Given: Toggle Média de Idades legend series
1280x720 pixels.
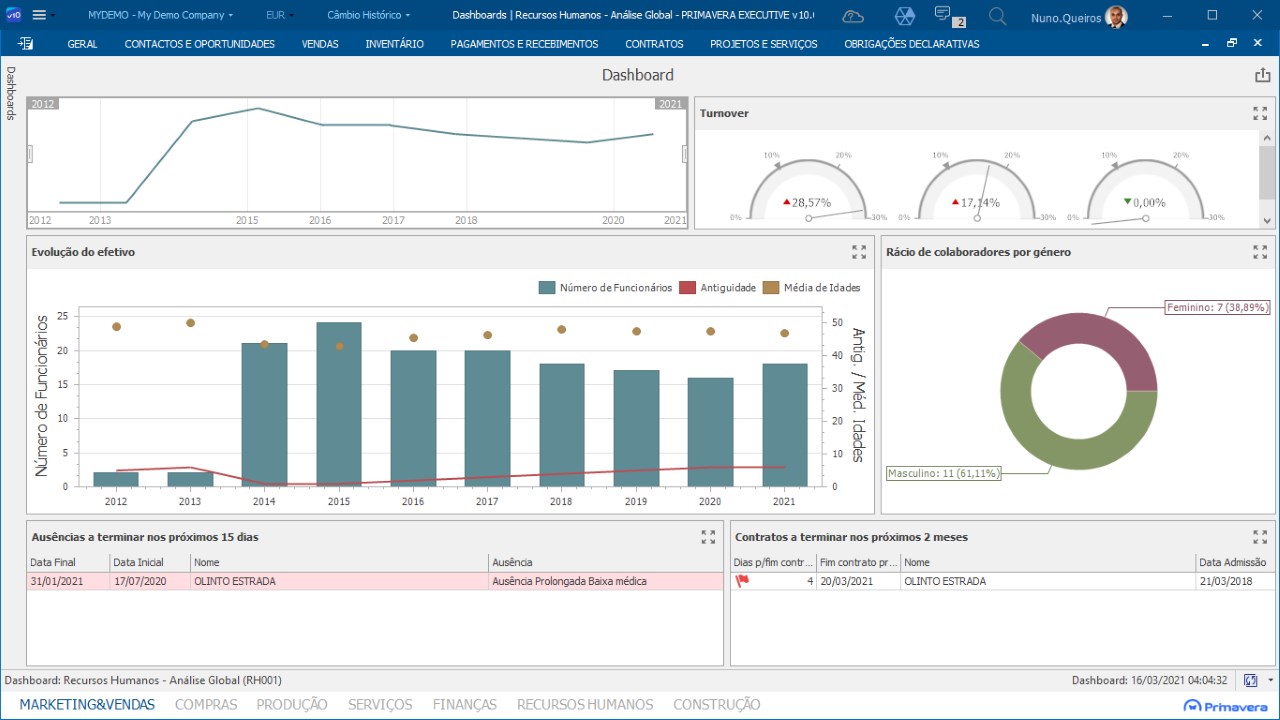Looking at the screenshot, I should click(x=811, y=288).
